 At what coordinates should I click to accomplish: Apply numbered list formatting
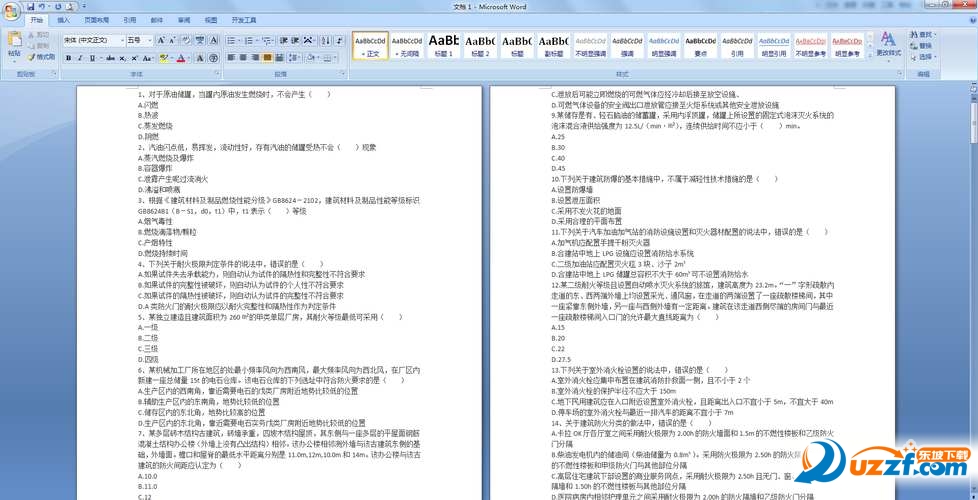(248, 41)
